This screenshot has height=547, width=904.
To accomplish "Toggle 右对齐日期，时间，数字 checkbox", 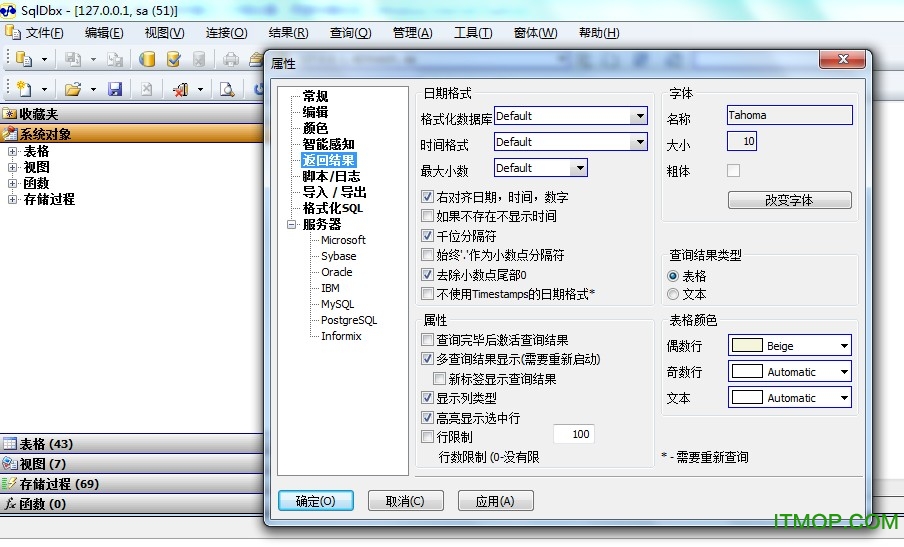I will [x=427, y=197].
